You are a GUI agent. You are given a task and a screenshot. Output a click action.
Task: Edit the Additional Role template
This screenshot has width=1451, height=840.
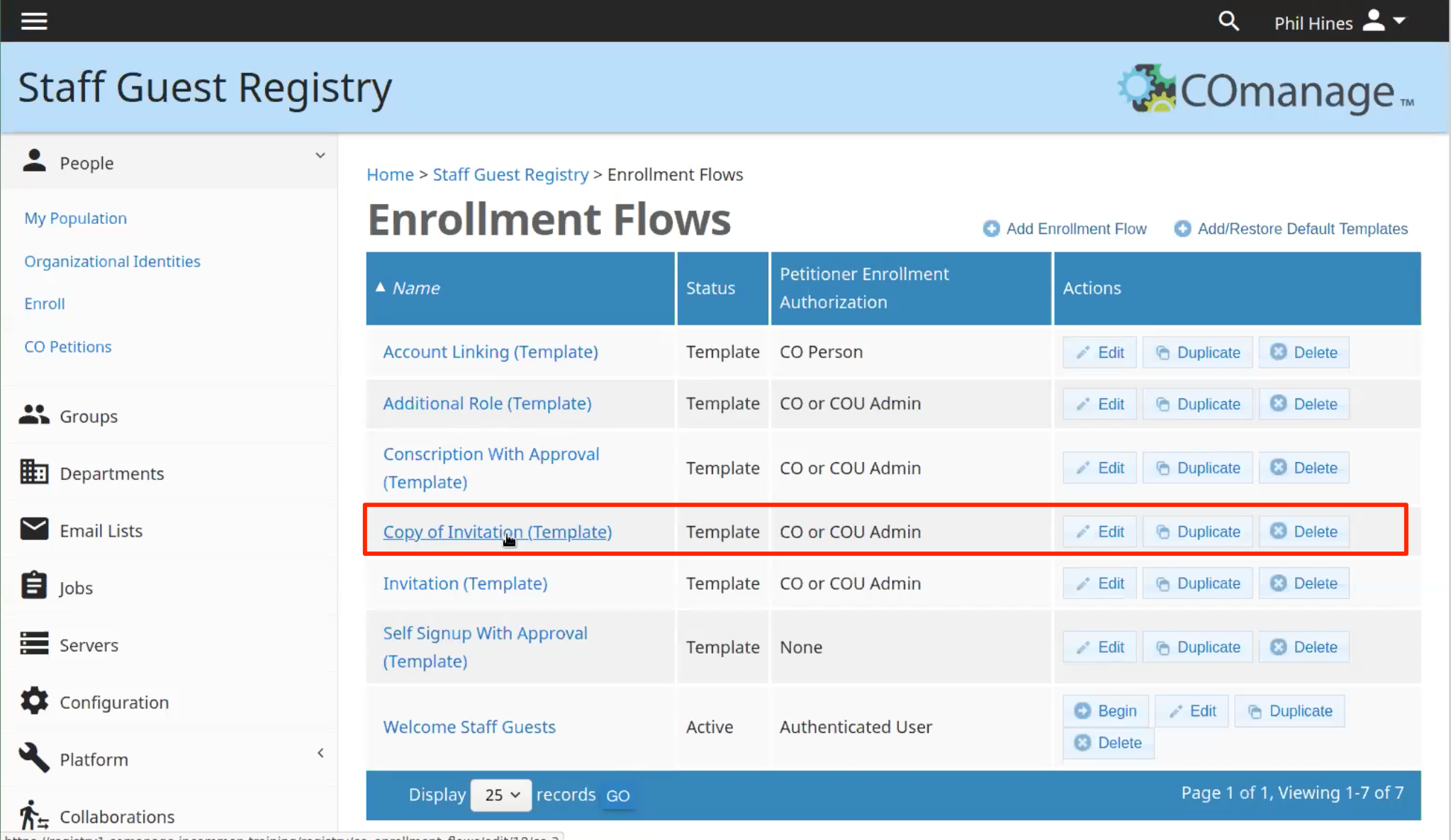coord(1099,404)
